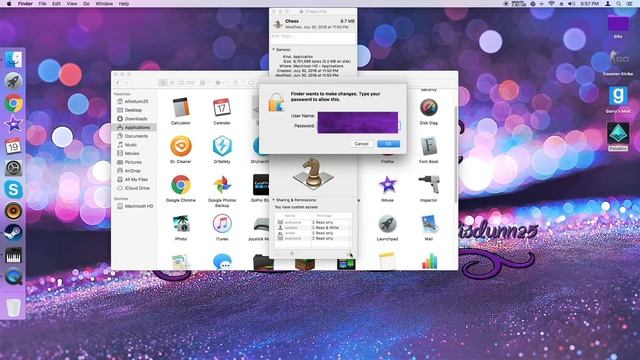Open the iTunes app icon
Viewport: 640px width, 360px height.
[222, 224]
